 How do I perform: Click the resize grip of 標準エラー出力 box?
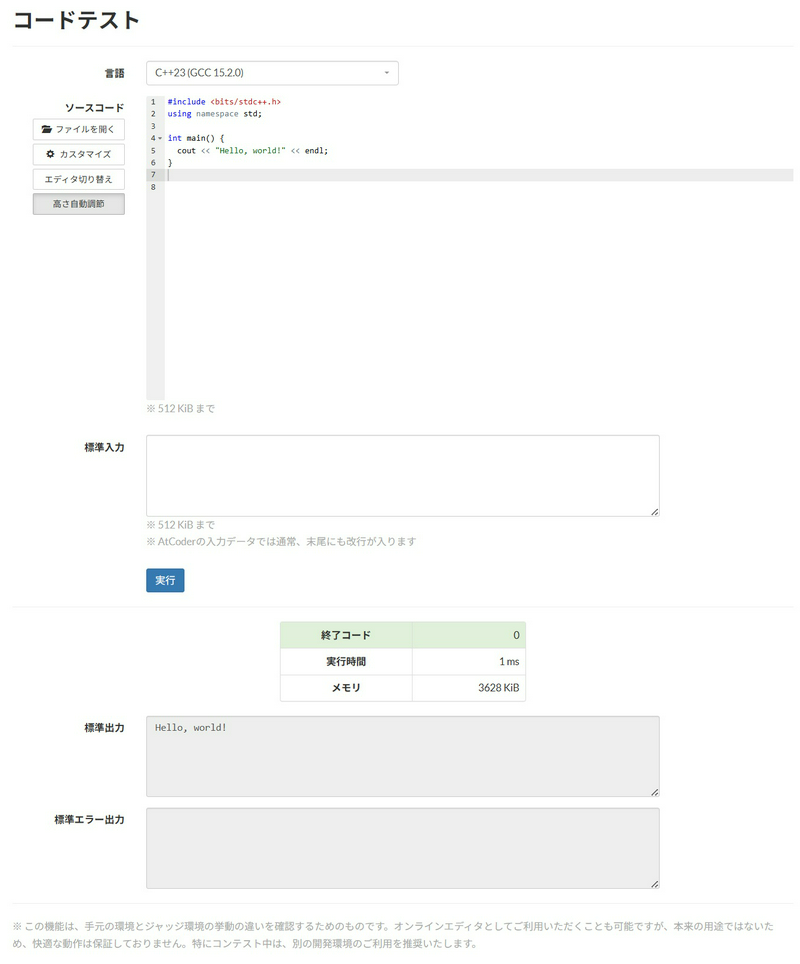point(654,883)
